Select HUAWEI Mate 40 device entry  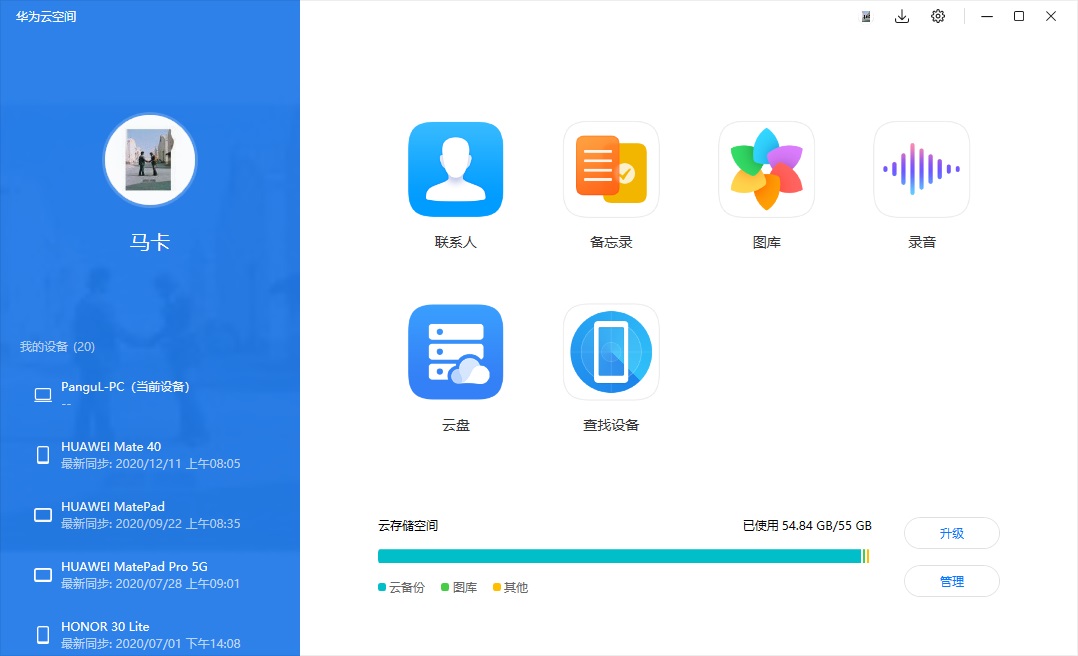[150, 455]
